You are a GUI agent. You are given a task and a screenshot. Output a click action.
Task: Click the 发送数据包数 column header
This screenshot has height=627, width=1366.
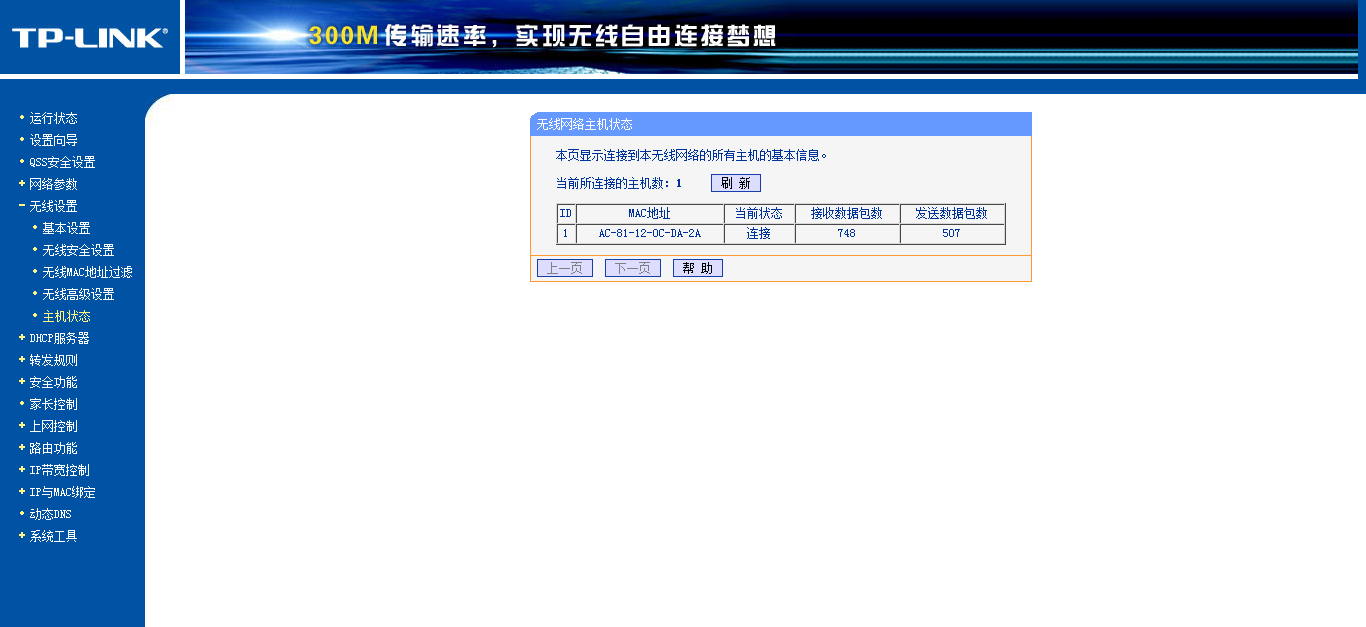tap(952, 214)
